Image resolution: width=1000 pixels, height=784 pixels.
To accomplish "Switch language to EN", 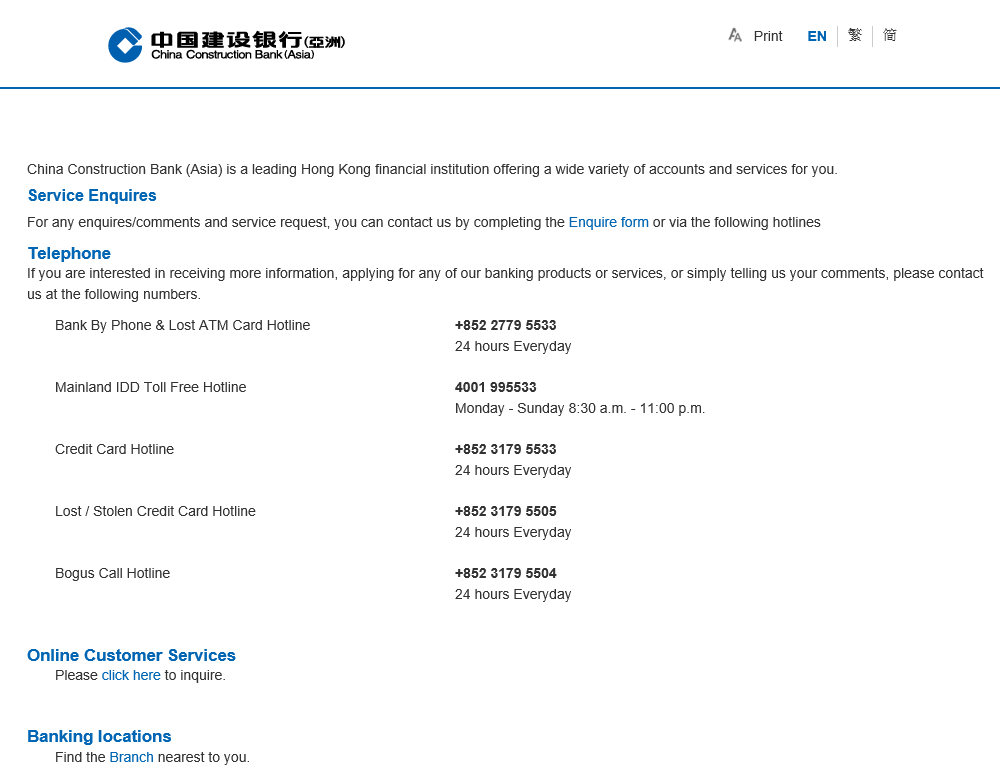I will [x=817, y=36].
